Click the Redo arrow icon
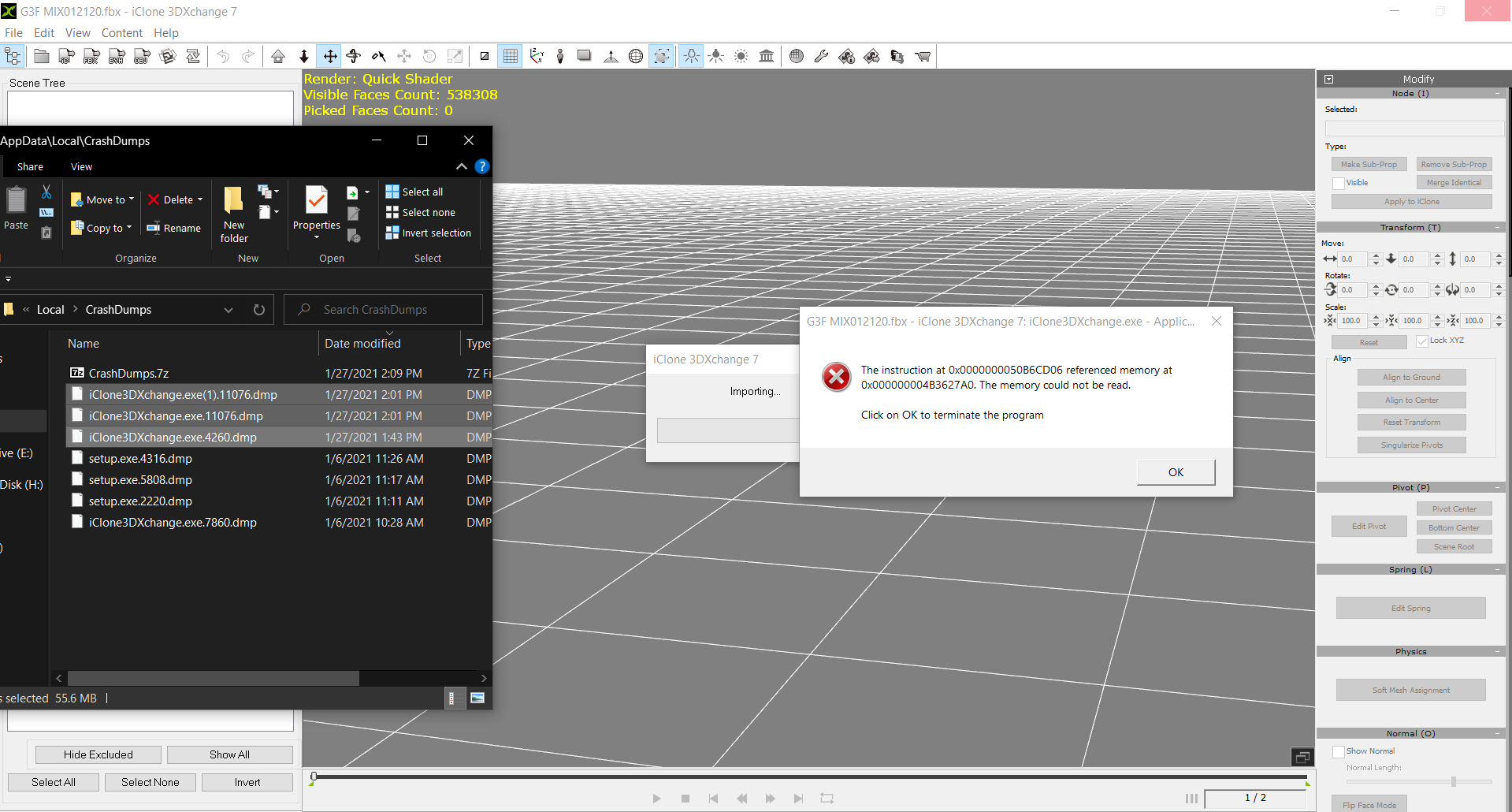Image resolution: width=1512 pixels, height=812 pixels. [x=248, y=56]
